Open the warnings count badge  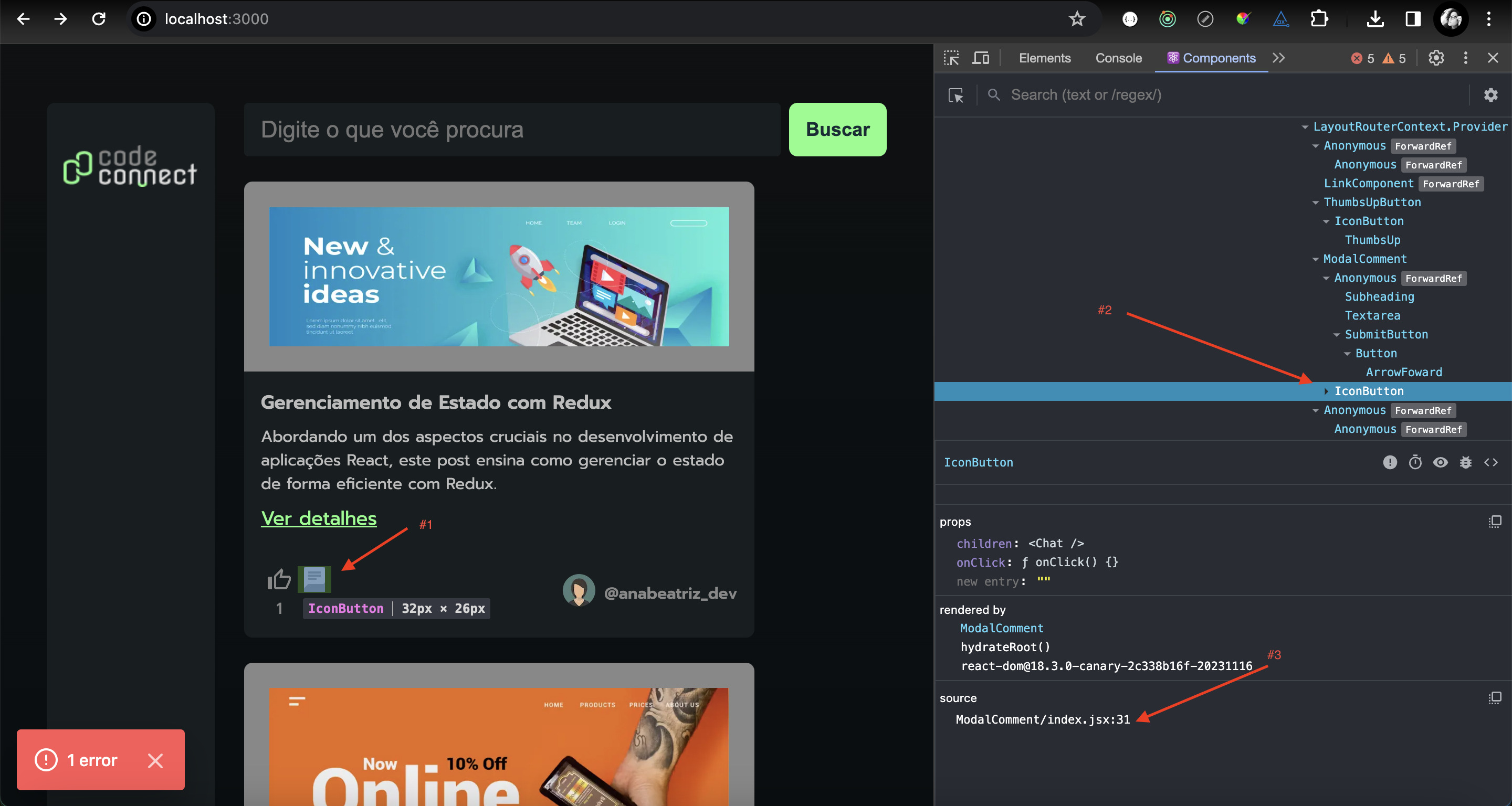(x=1394, y=59)
